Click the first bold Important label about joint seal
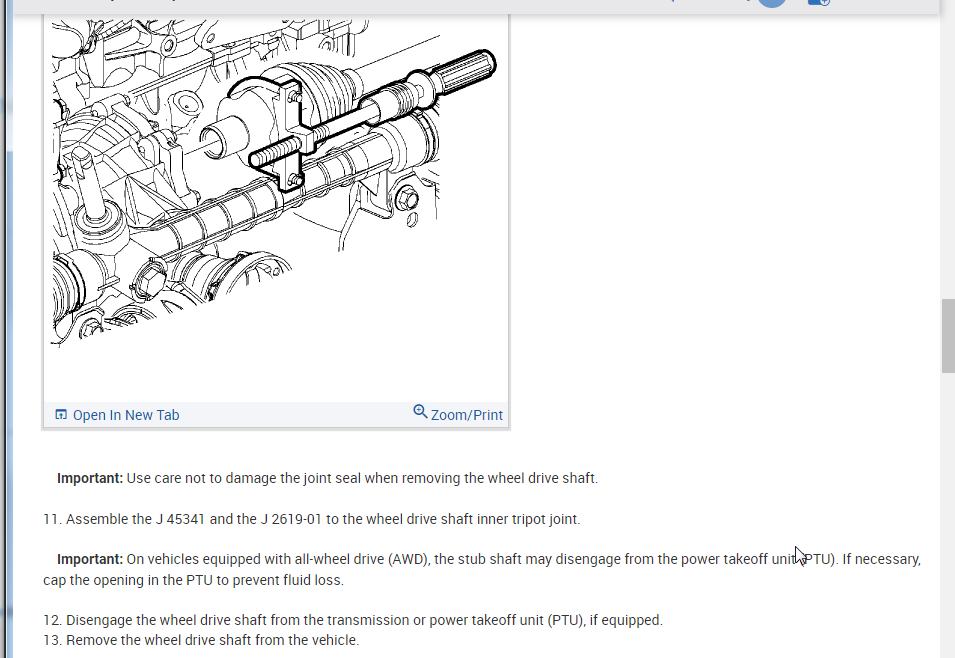 [90, 478]
